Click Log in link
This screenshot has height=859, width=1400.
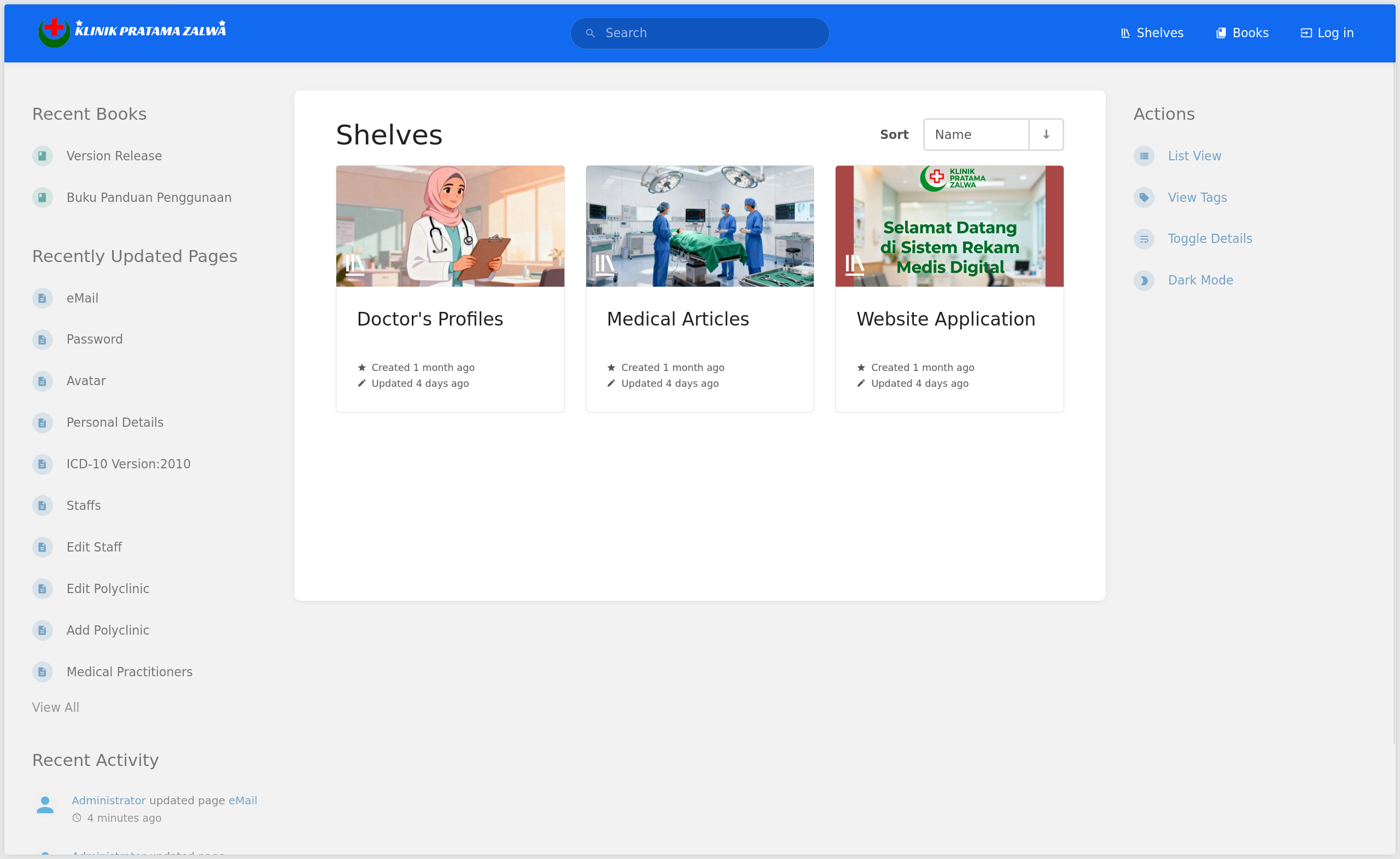(x=1327, y=33)
